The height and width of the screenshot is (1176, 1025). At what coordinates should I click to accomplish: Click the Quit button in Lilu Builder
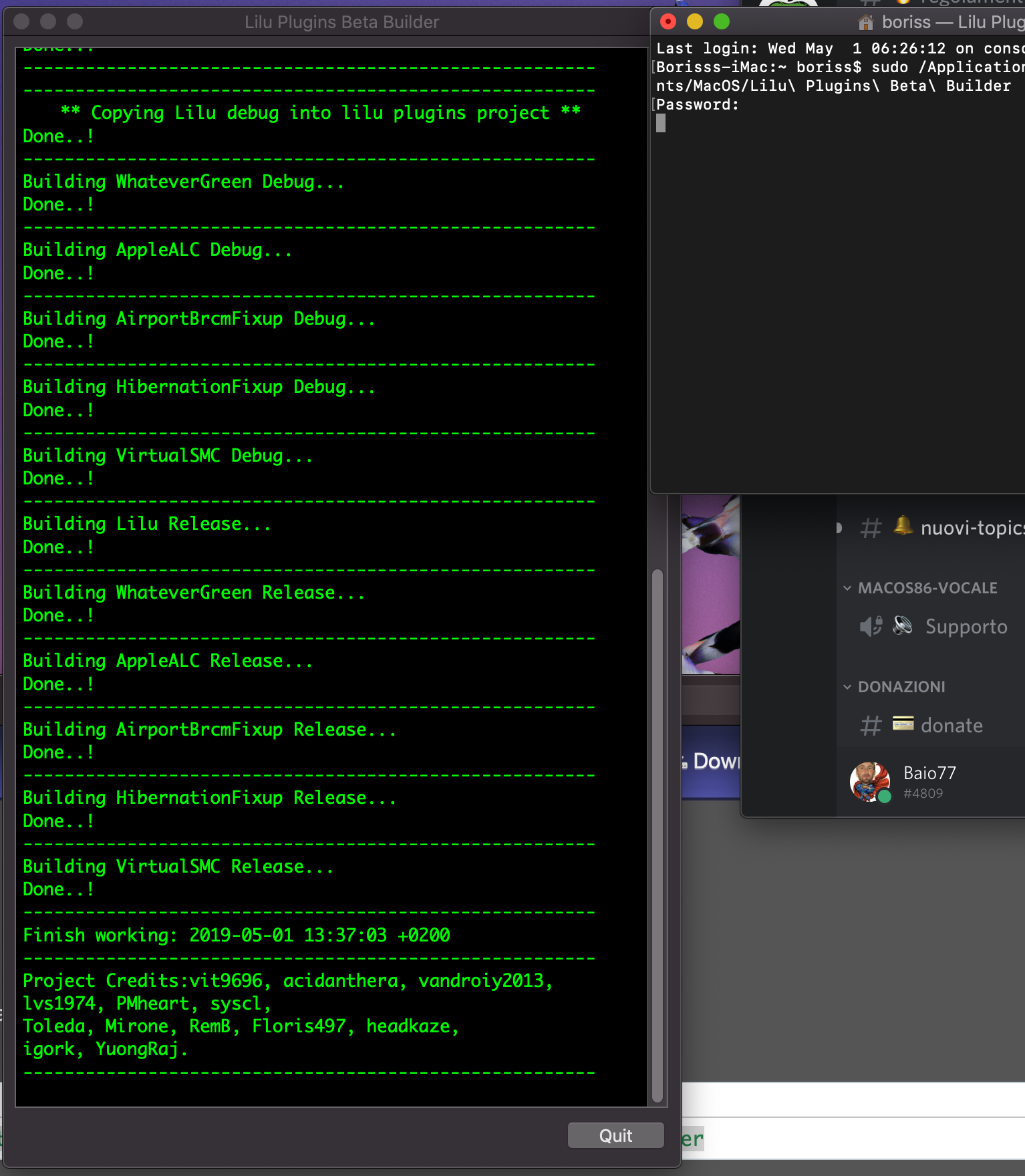pyautogui.click(x=615, y=1135)
